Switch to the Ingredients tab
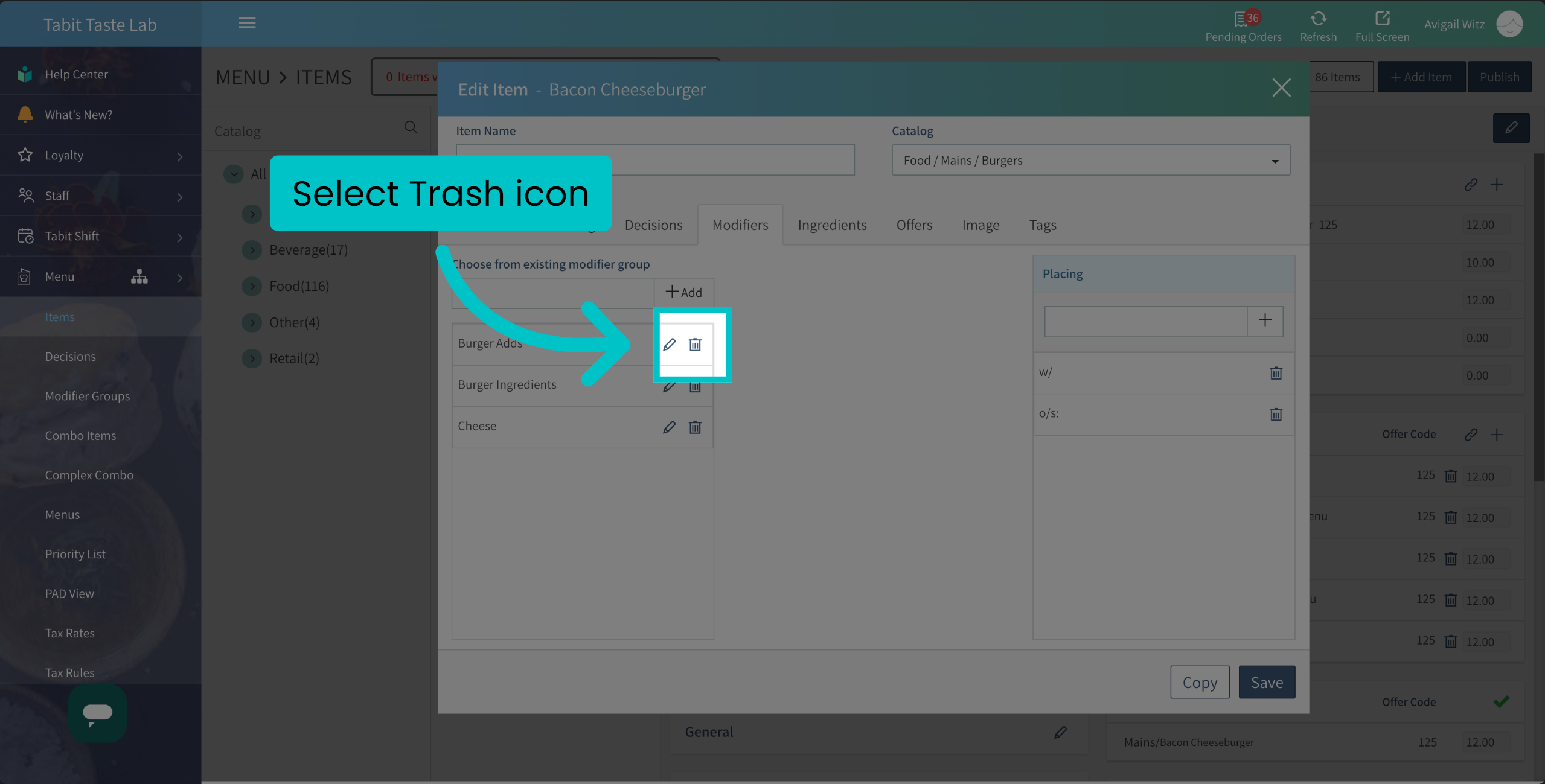This screenshot has height=784, width=1545. click(x=832, y=225)
